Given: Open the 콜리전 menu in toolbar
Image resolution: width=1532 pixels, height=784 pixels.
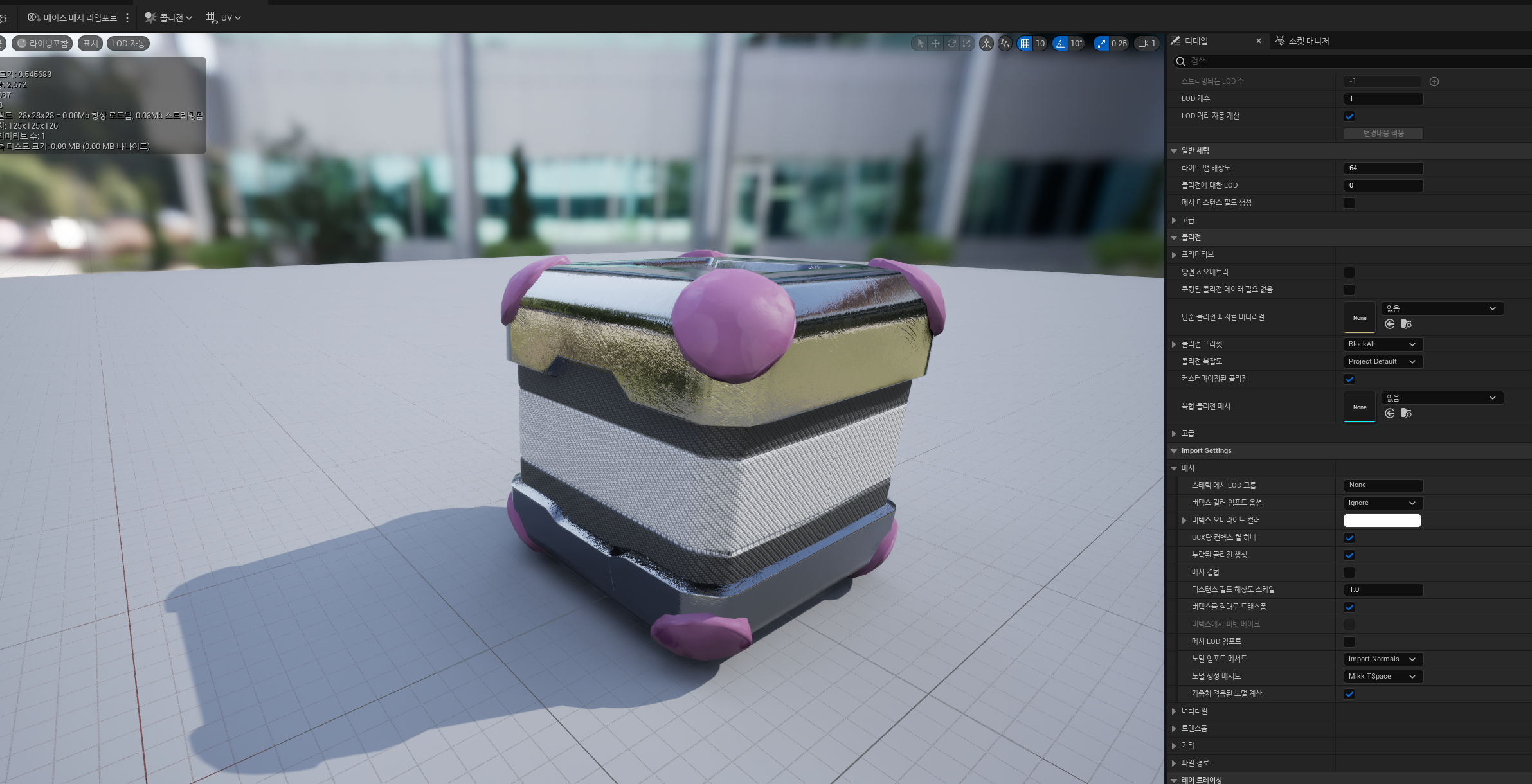Looking at the screenshot, I should point(168,18).
